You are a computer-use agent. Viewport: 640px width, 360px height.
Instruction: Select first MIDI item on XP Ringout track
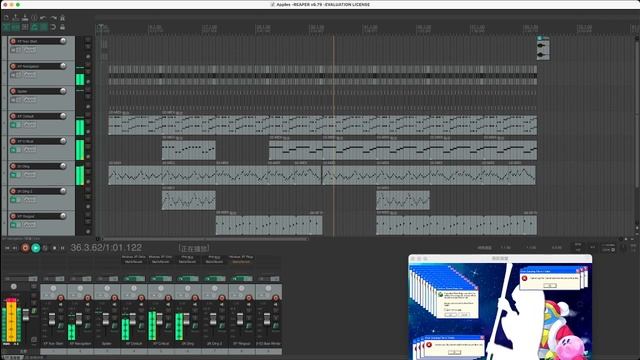(x=269, y=225)
